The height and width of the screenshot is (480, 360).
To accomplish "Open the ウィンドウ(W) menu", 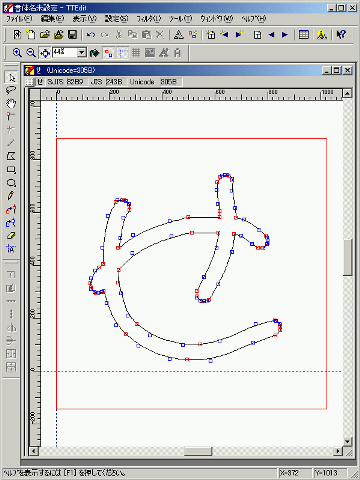I will pos(217,19).
